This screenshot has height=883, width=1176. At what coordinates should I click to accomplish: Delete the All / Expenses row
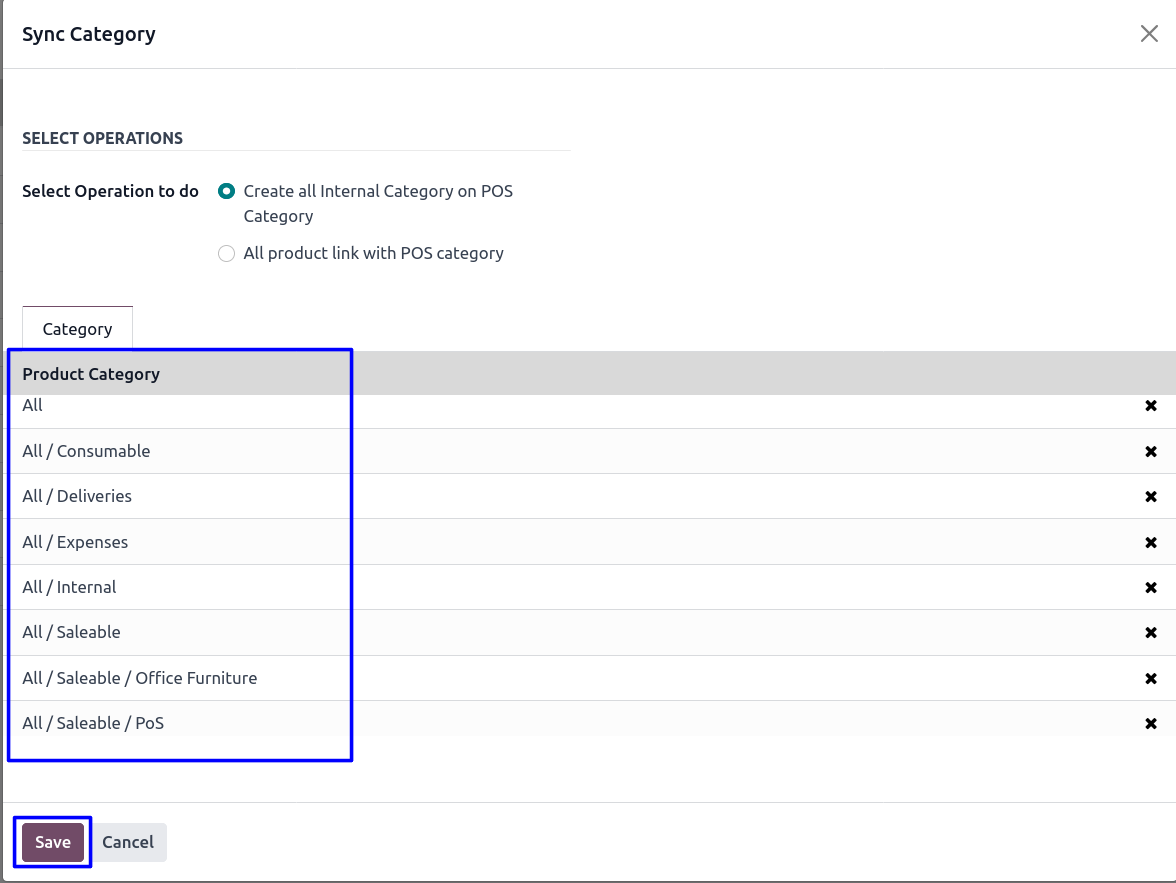1150,542
